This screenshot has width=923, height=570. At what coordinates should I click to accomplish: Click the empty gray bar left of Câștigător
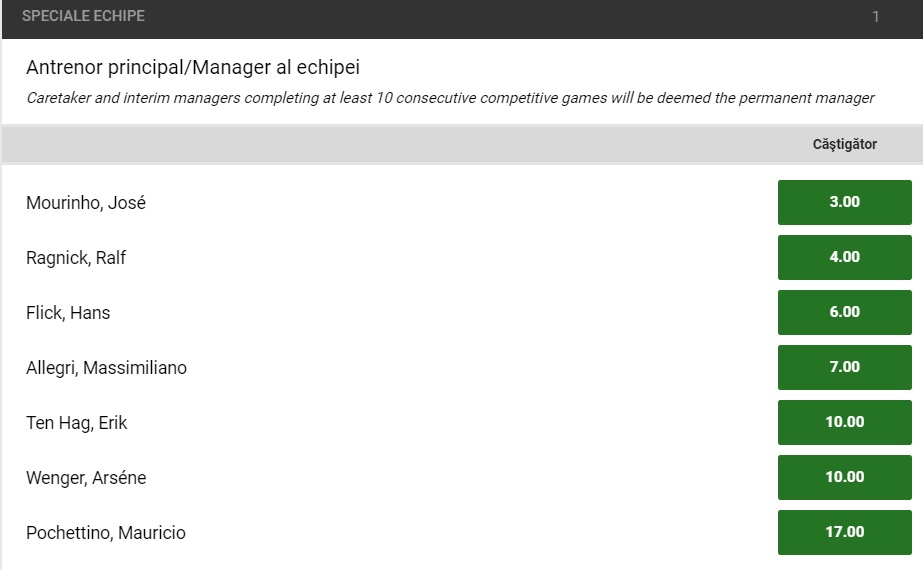pos(400,144)
